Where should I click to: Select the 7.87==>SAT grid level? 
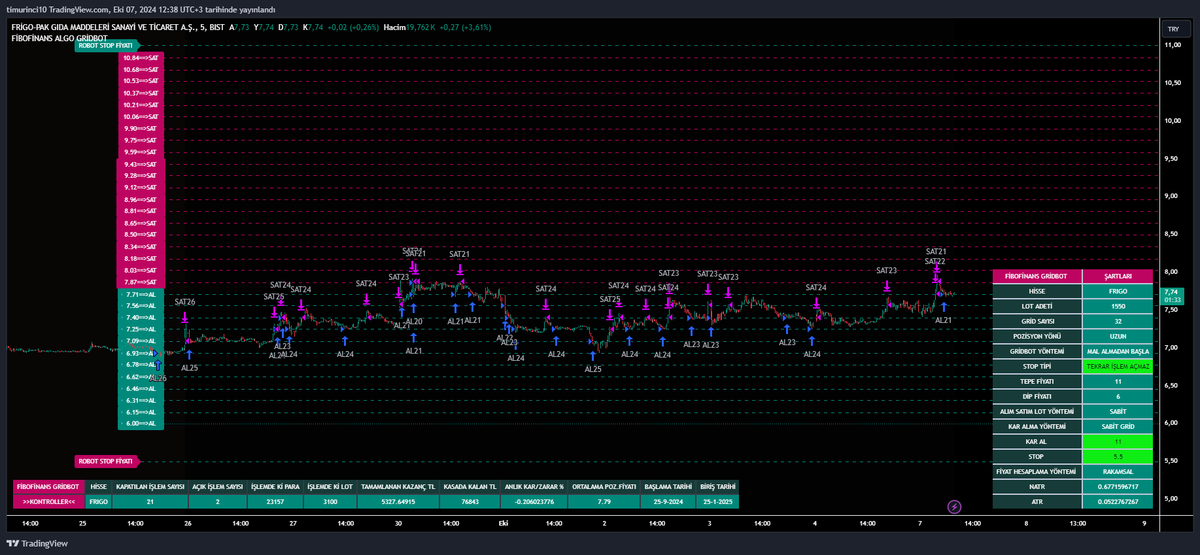pyautogui.click(x=141, y=282)
